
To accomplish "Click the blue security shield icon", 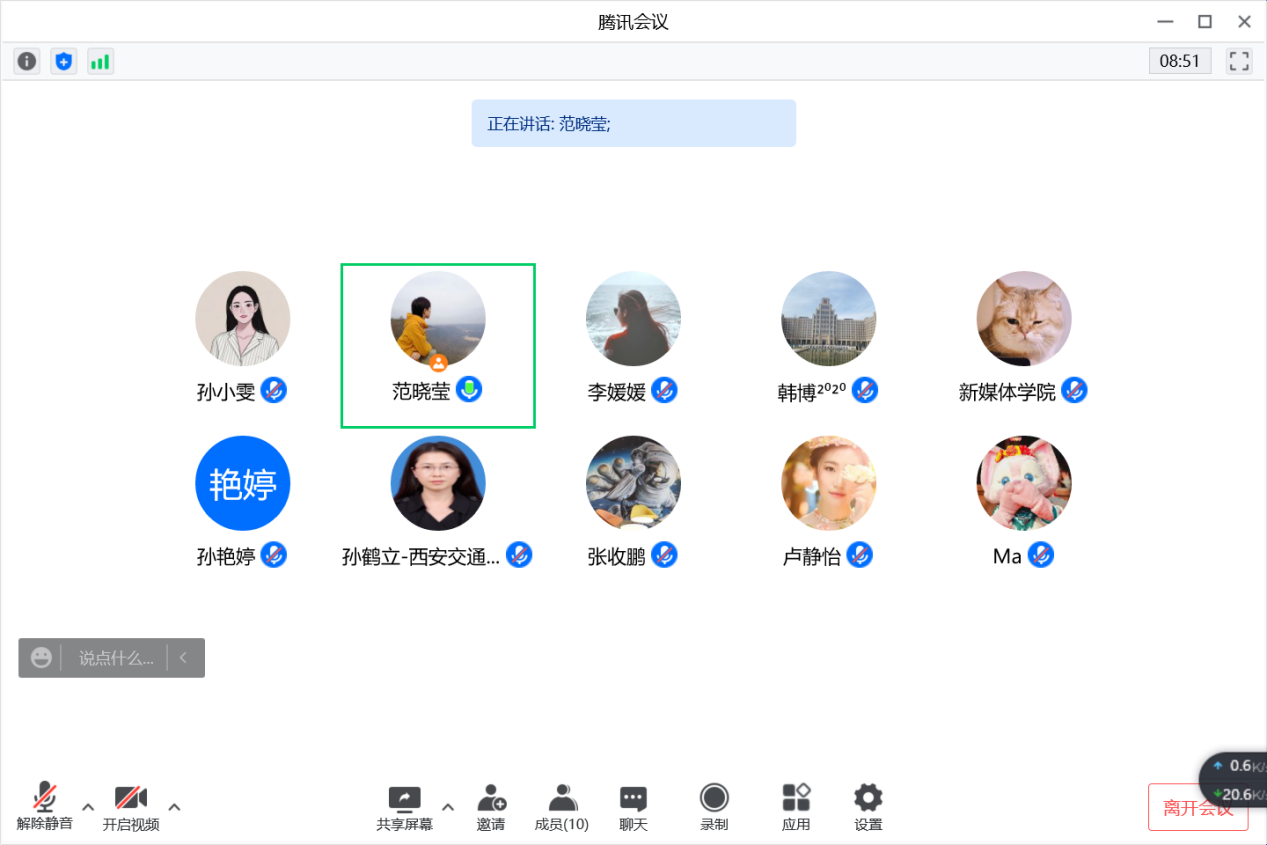I will tap(64, 61).
